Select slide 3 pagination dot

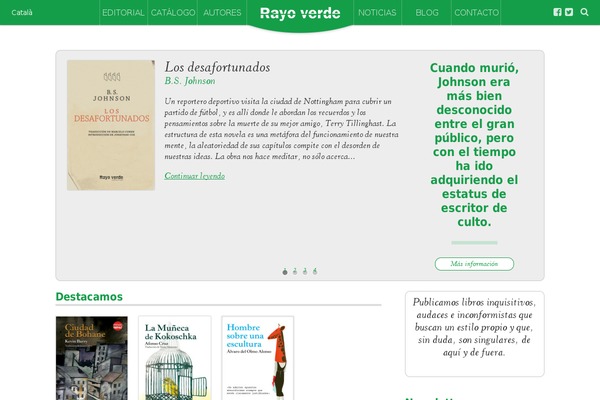coord(305,271)
